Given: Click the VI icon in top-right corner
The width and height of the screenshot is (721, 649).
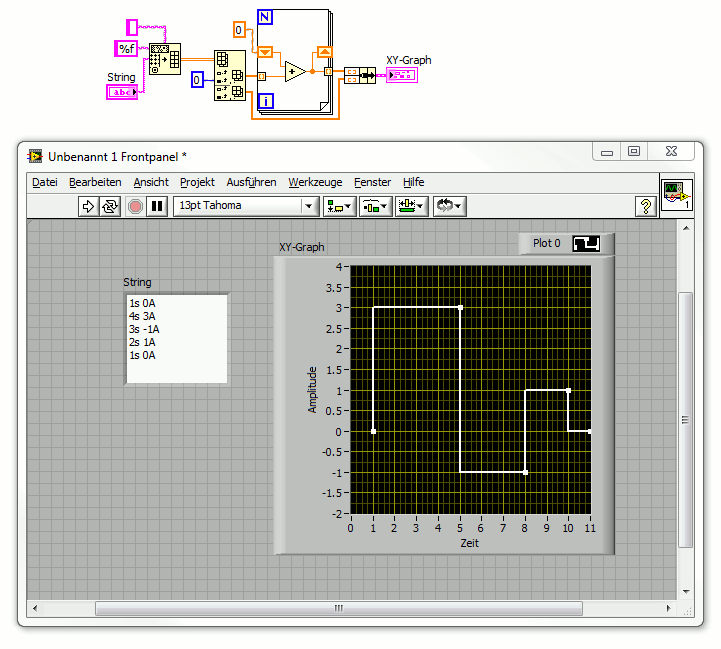Looking at the screenshot, I should [676, 194].
